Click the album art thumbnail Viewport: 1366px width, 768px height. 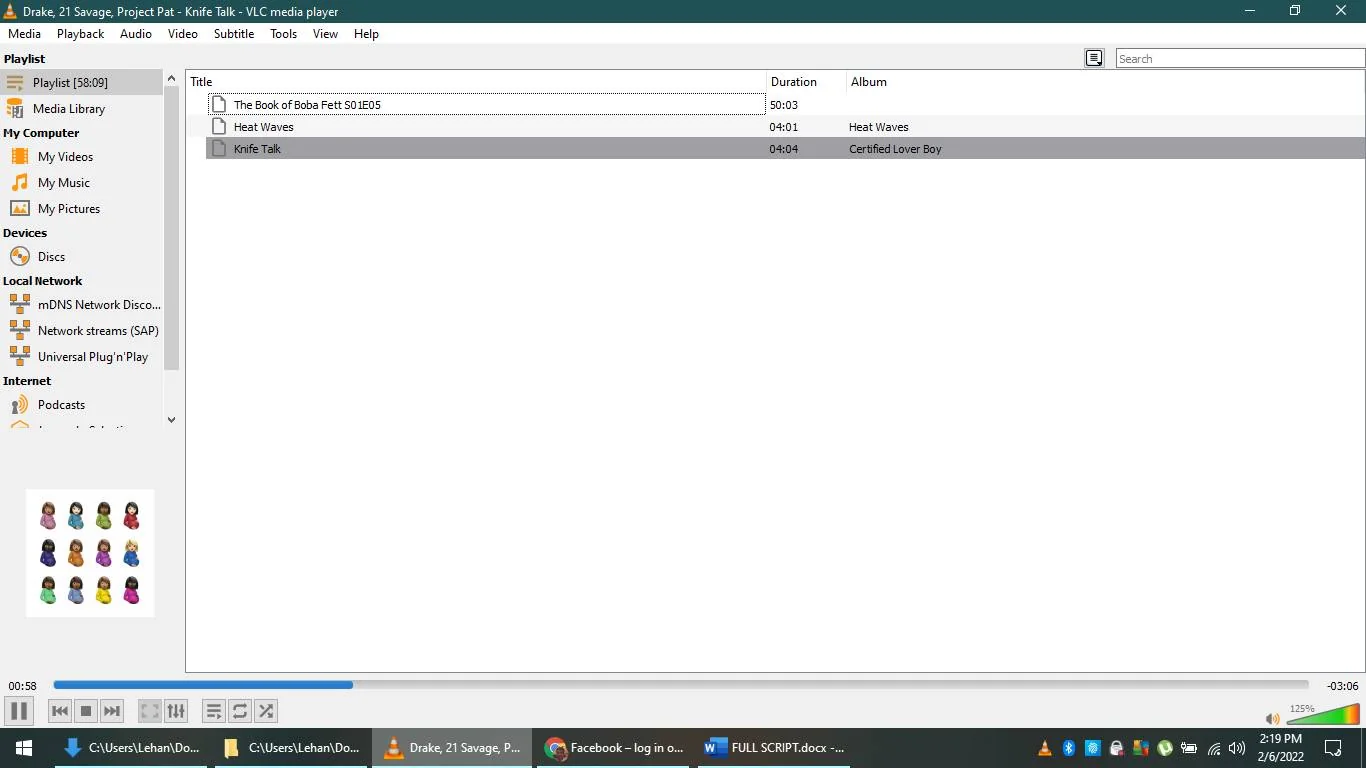click(90, 553)
